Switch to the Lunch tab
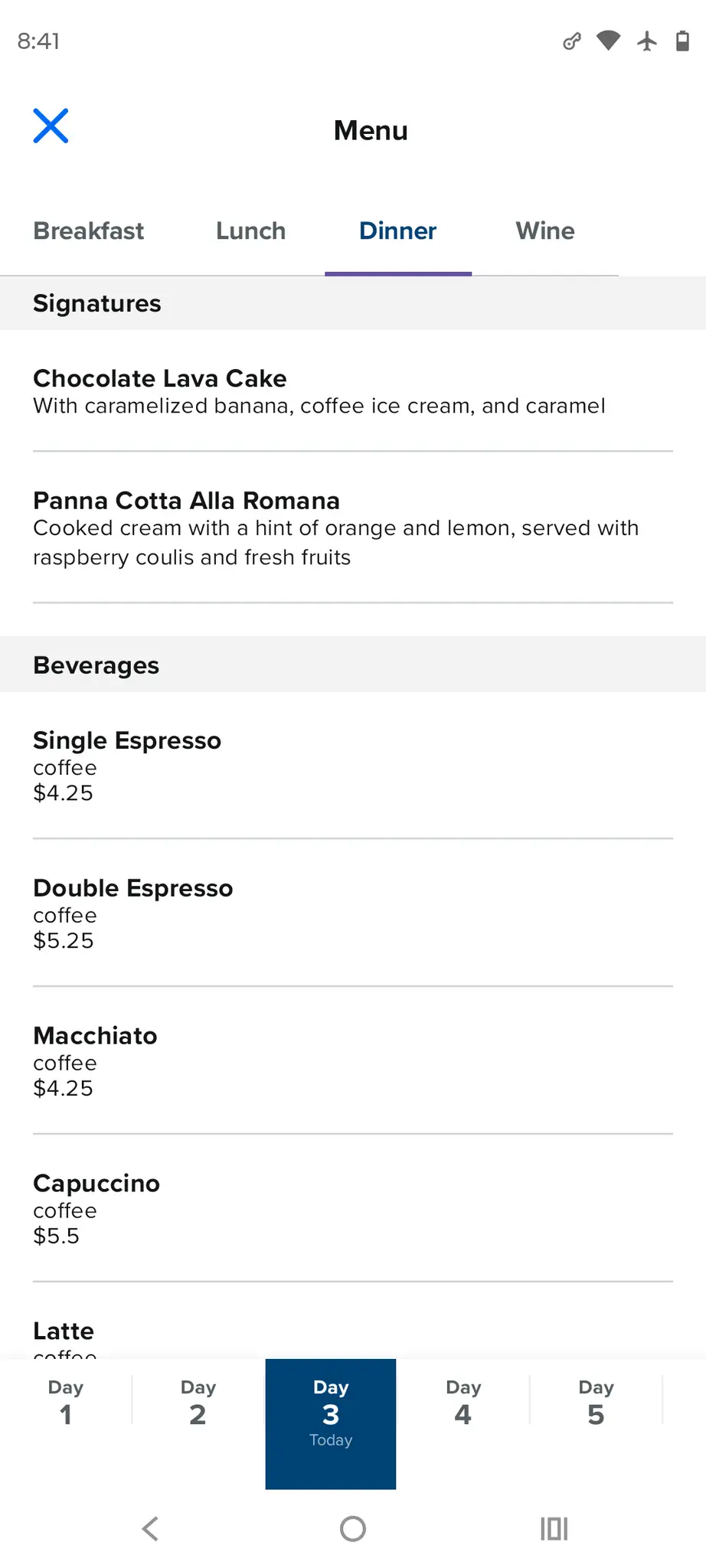Image resolution: width=706 pixels, height=1568 pixels. pos(250,230)
